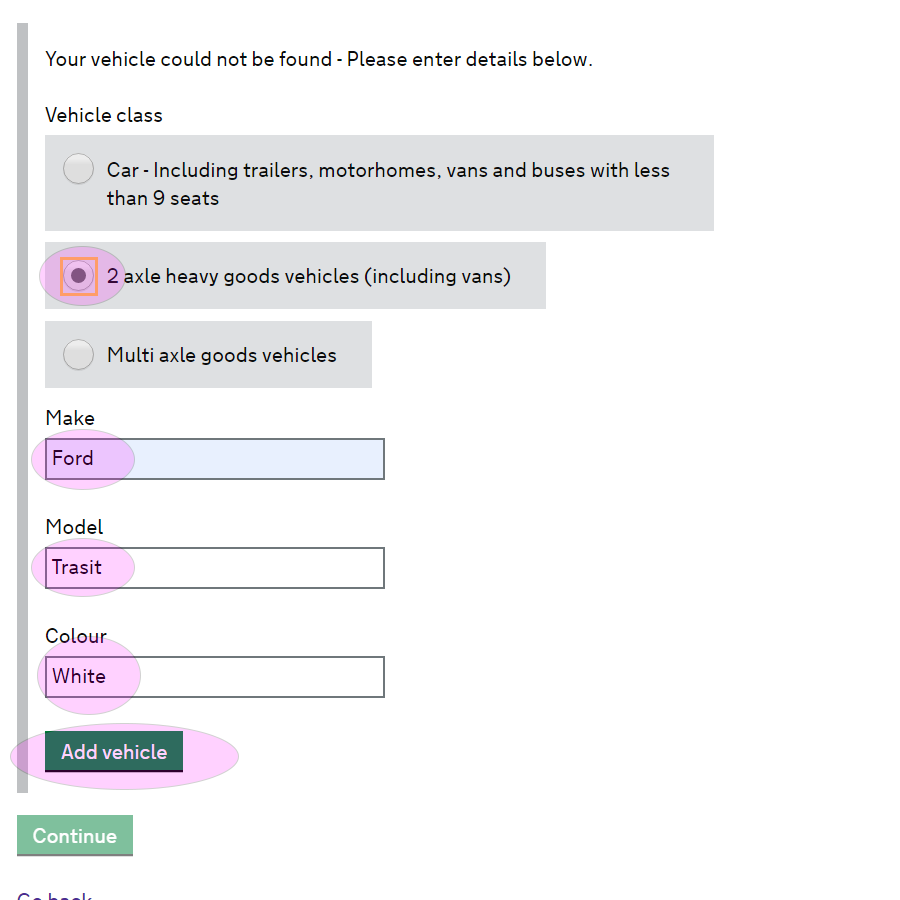Click the green Continue button

click(x=75, y=835)
